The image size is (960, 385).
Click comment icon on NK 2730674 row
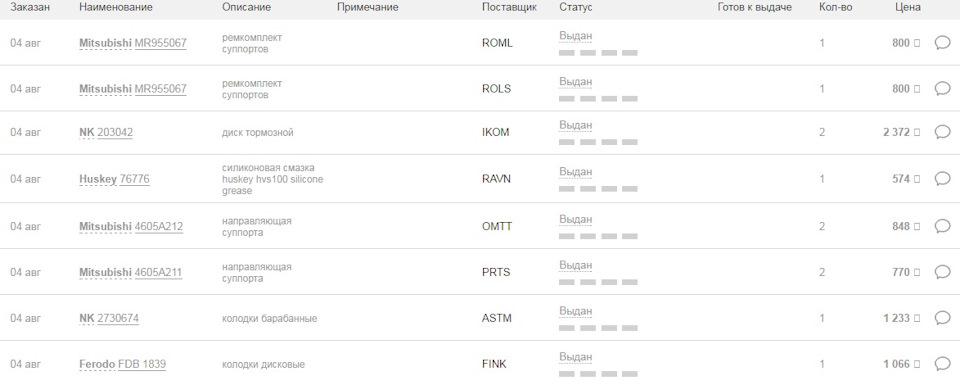942,318
